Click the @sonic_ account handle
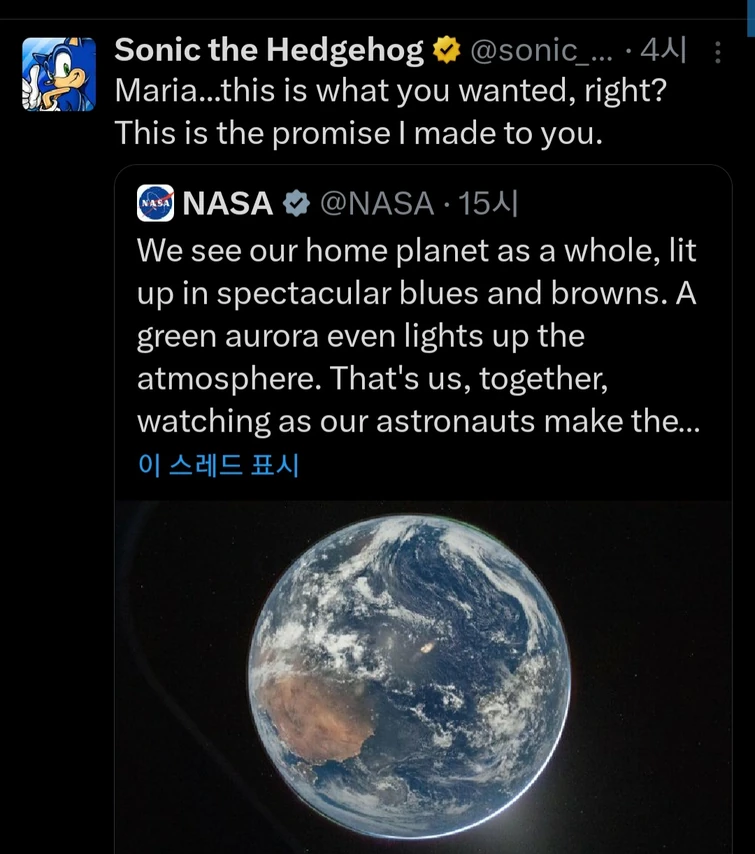755x854 pixels. tap(538, 50)
